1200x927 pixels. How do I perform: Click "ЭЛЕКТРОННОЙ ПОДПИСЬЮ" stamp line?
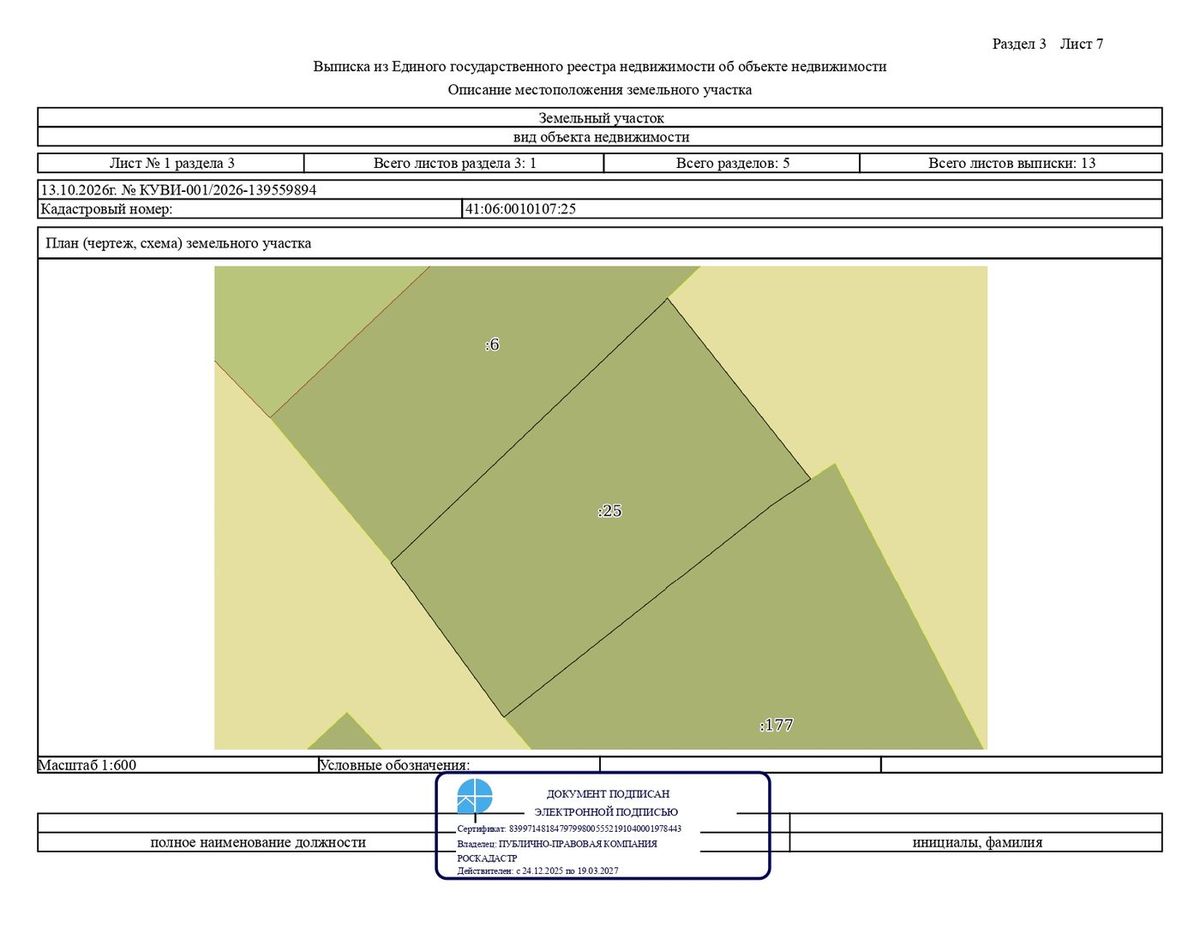tap(606, 812)
